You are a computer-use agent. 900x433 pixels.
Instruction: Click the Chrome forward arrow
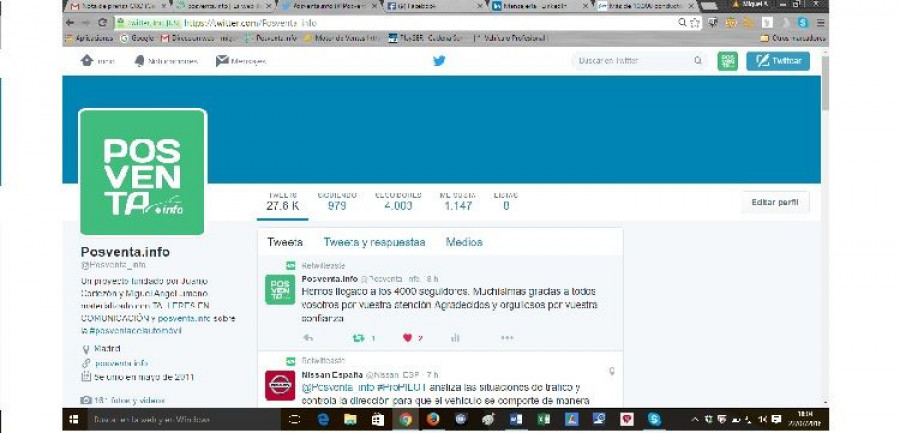point(86,23)
